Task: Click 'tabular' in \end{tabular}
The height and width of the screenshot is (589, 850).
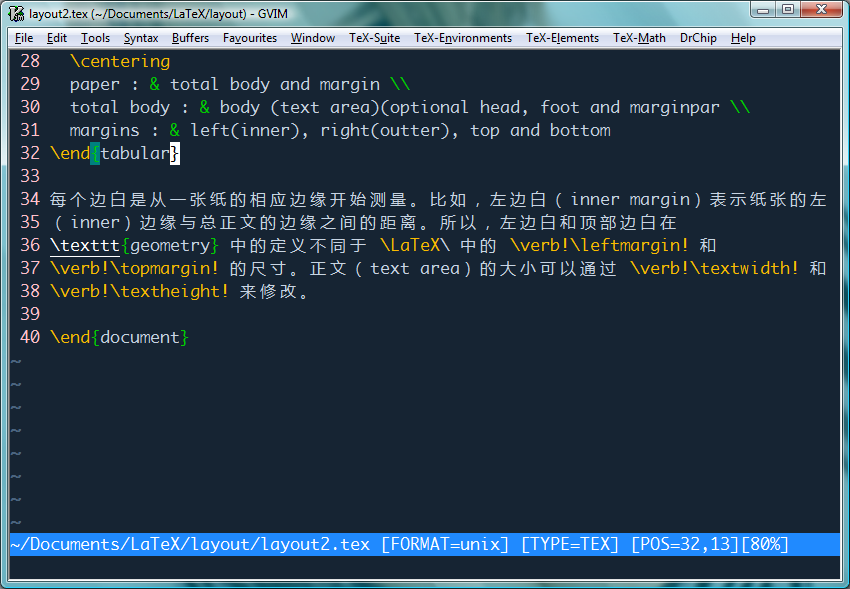Action: click(x=134, y=153)
